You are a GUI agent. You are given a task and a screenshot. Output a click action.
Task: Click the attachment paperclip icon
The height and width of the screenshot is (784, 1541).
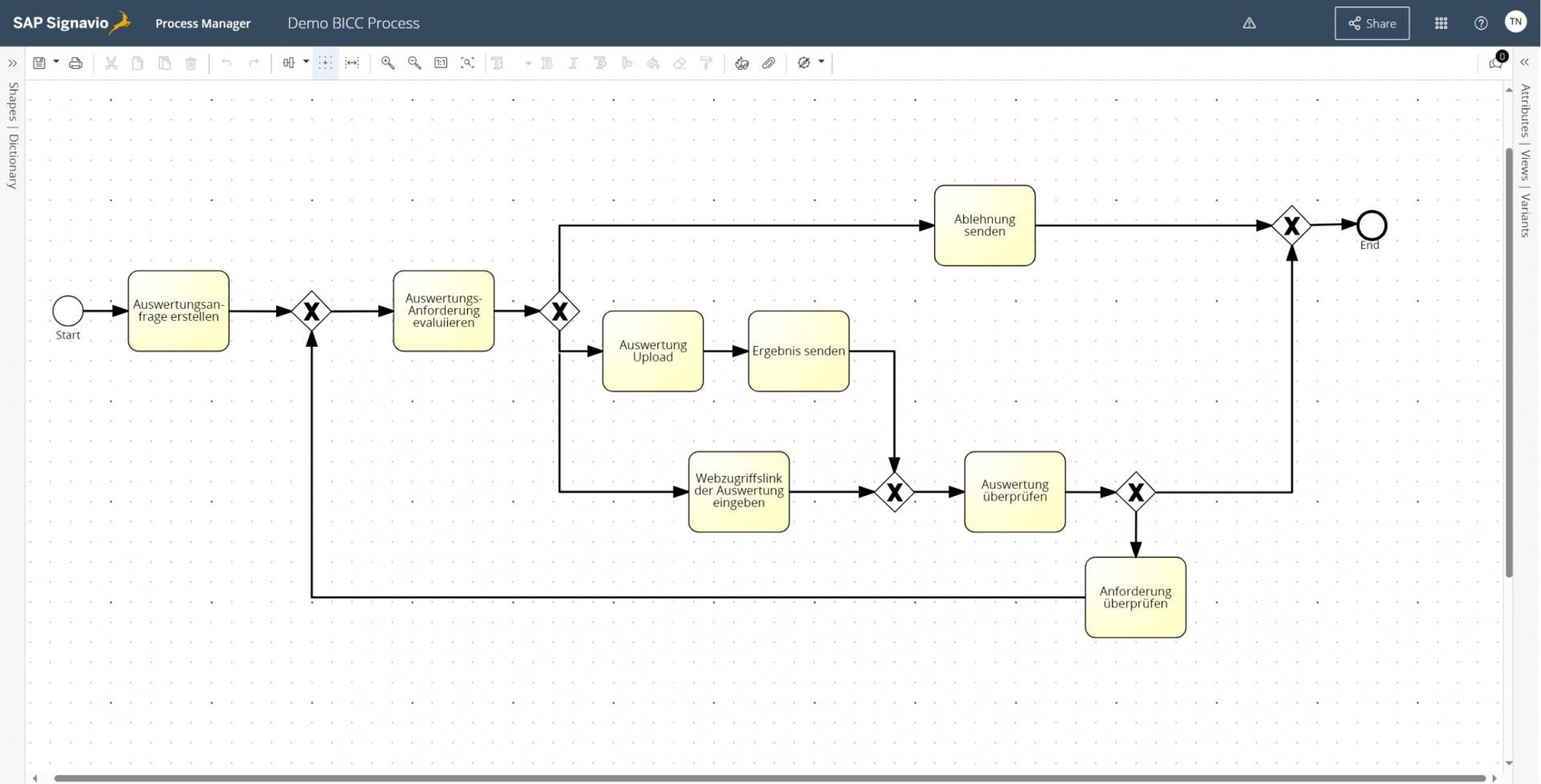[x=768, y=63]
